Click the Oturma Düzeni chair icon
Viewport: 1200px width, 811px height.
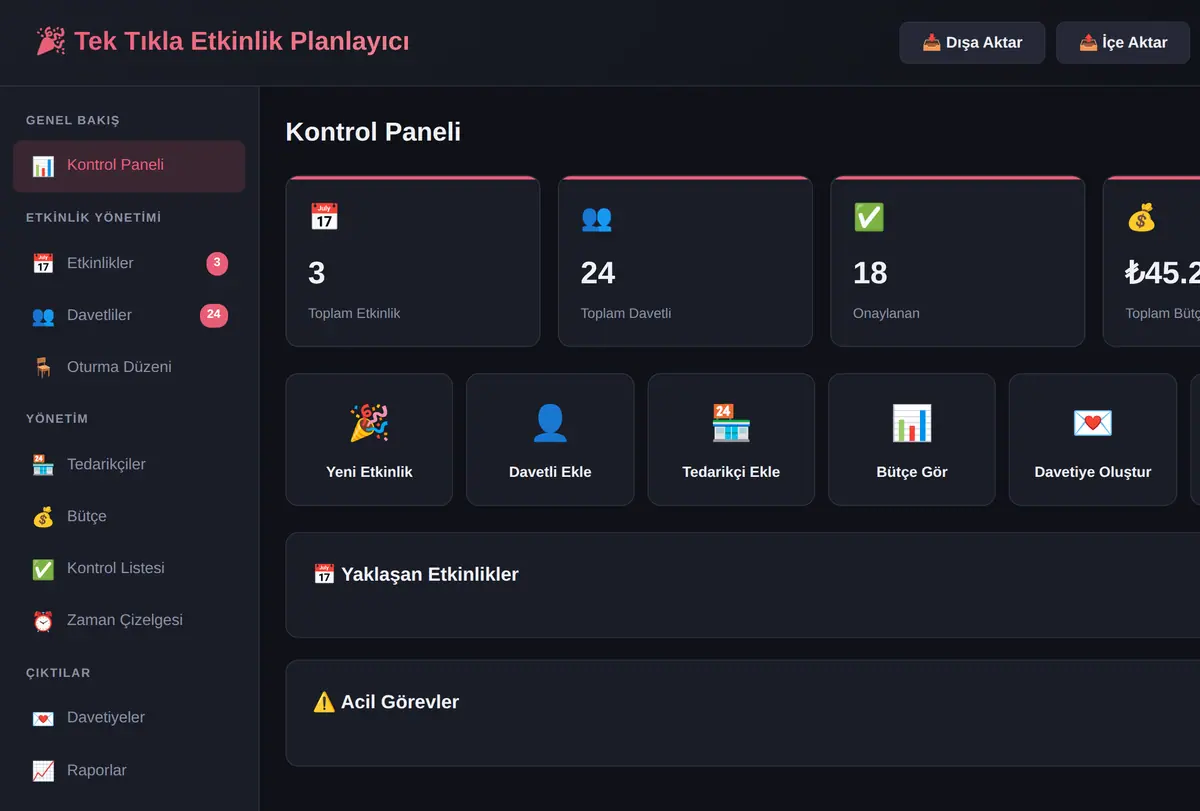click(43, 368)
